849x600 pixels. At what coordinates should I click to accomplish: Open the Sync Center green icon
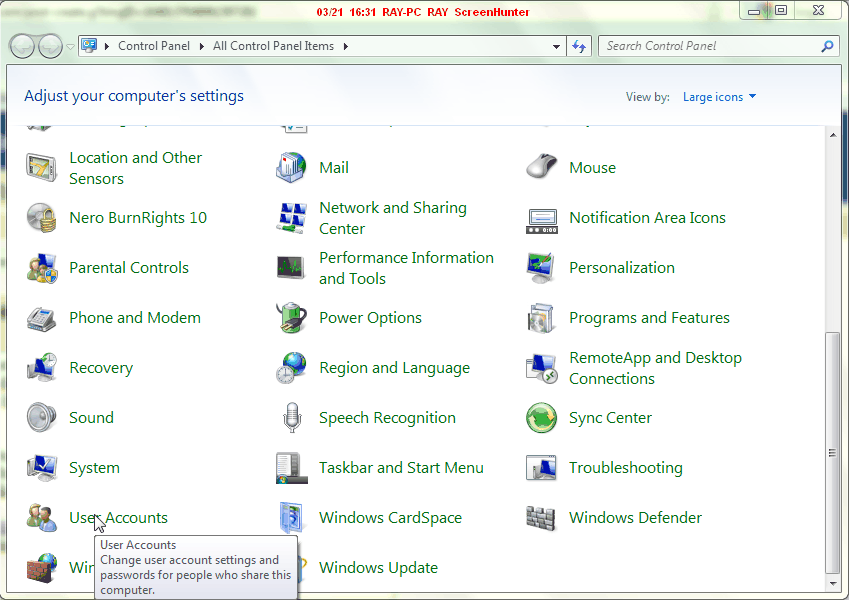tap(541, 418)
